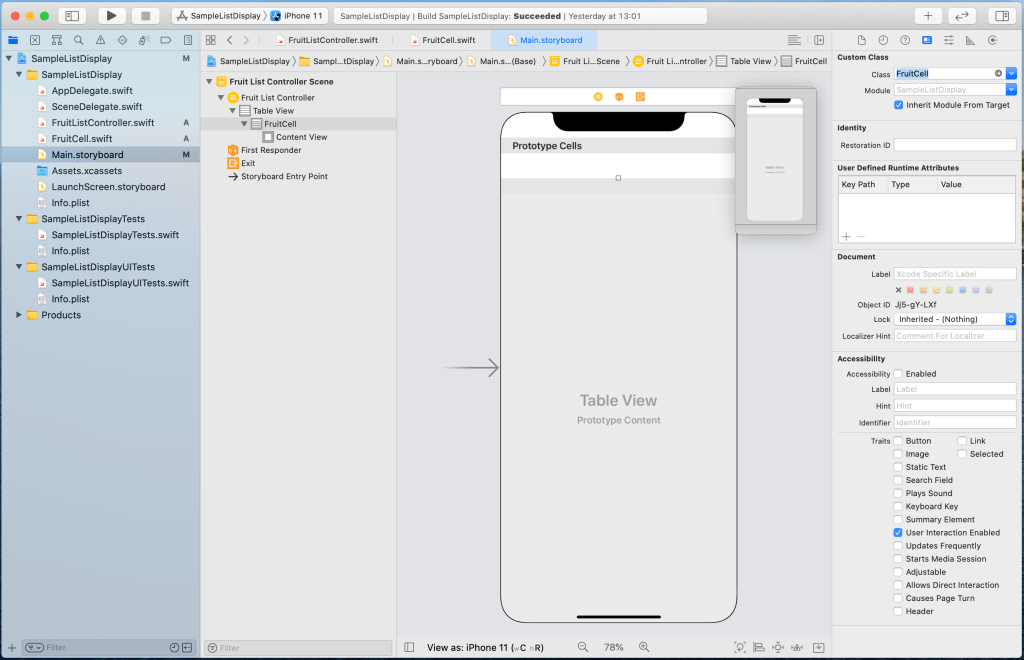
Task: Open the Class dropdown arrow
Action: [1011, 74]
